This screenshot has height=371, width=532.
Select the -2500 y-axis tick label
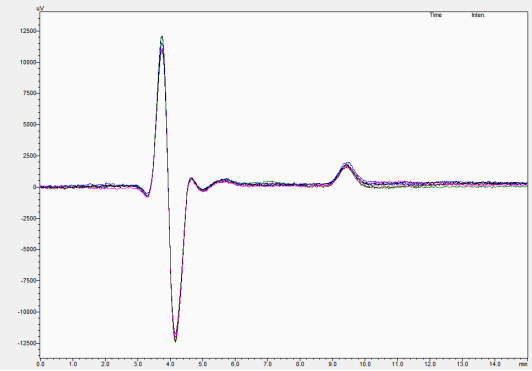coord(28,218)
